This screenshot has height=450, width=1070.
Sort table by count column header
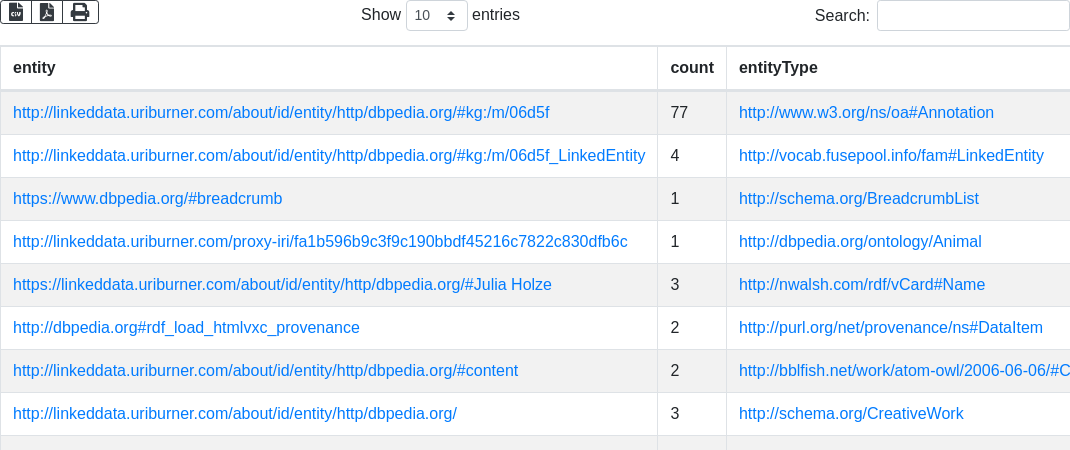[x=691, y=68]
